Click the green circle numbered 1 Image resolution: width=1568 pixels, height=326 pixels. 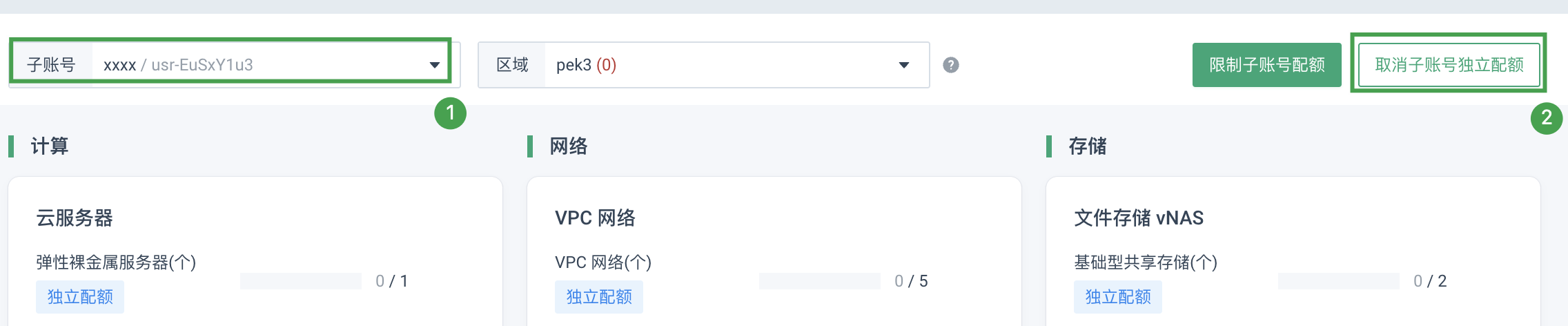click(450, 113)
